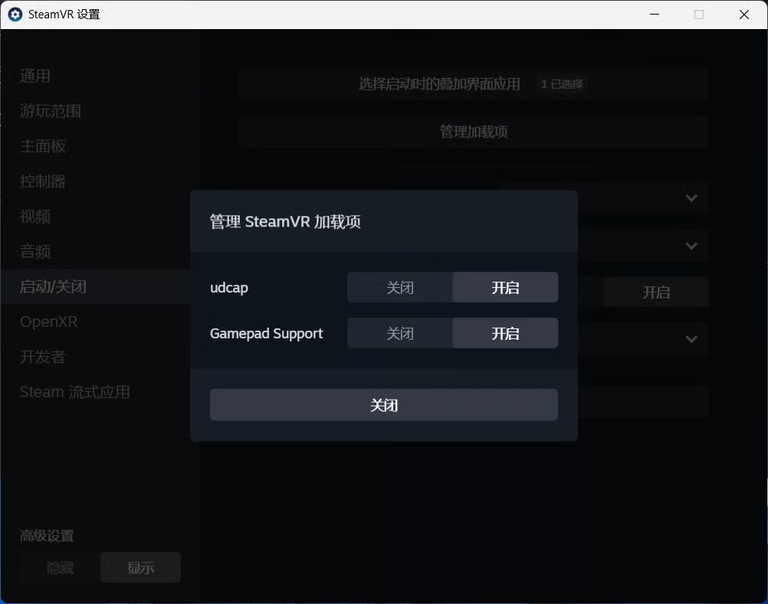This screenshot has height=604, width=768.
Task: Open the OpenXR settings section
Action: [x=48, y=322]
